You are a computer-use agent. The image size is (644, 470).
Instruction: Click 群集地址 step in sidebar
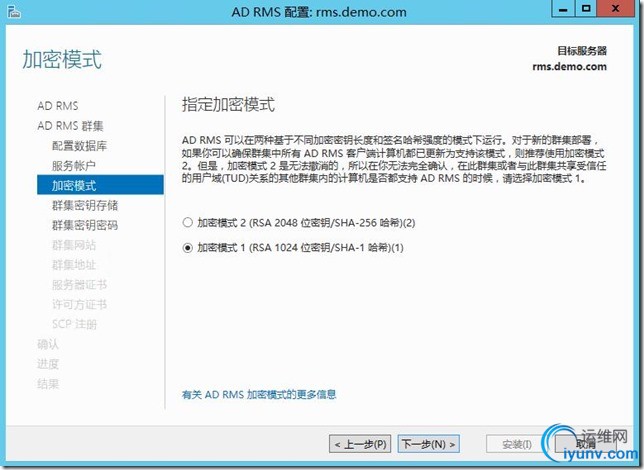74,265
